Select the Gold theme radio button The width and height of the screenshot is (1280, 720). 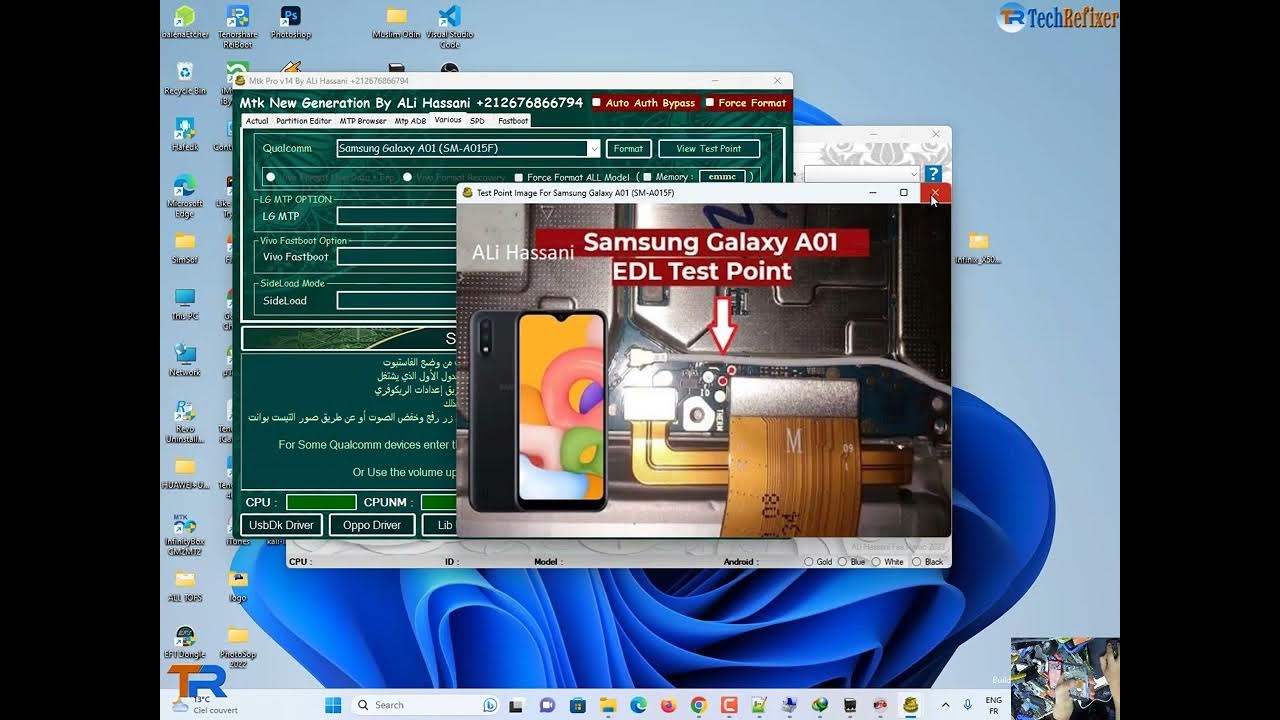coord(809,562)
